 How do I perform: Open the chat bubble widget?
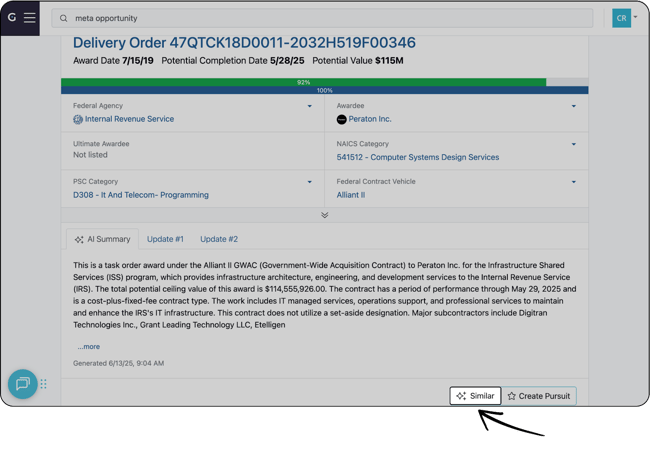22,384
